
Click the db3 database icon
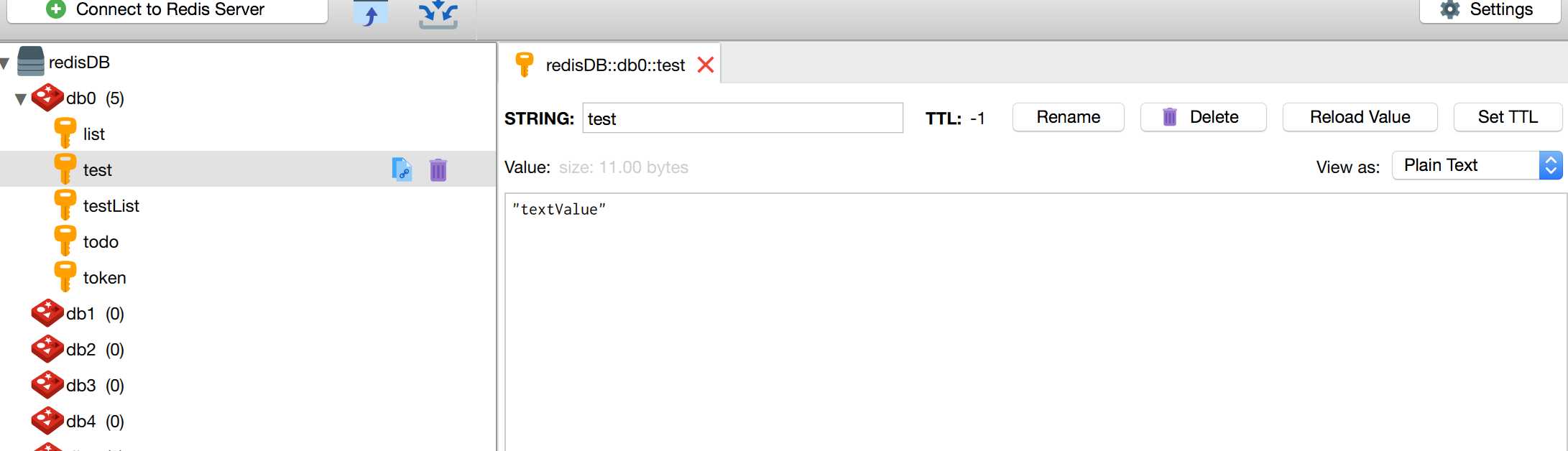pyautogui.click(x=47, y=385)
